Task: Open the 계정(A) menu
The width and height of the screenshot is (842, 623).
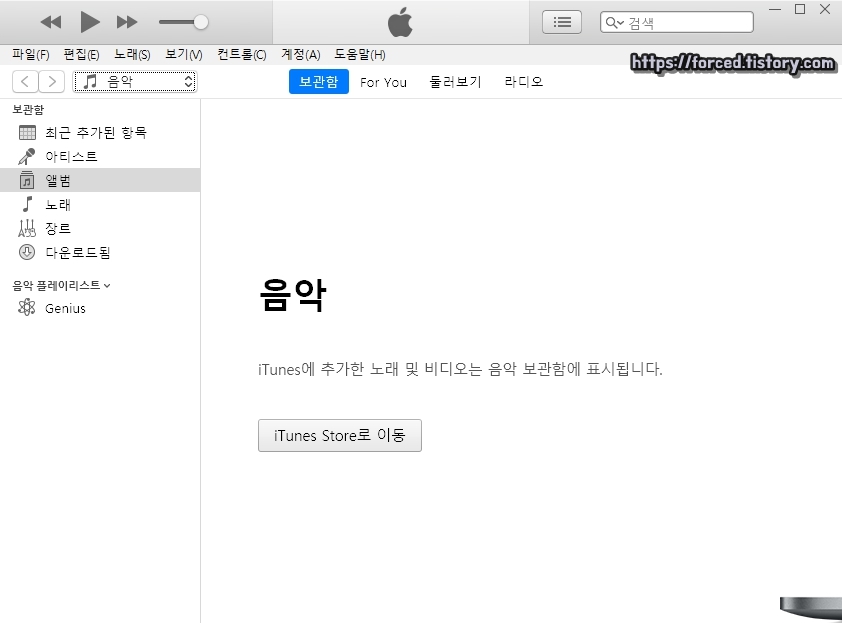Action: (x=301, y=54)
